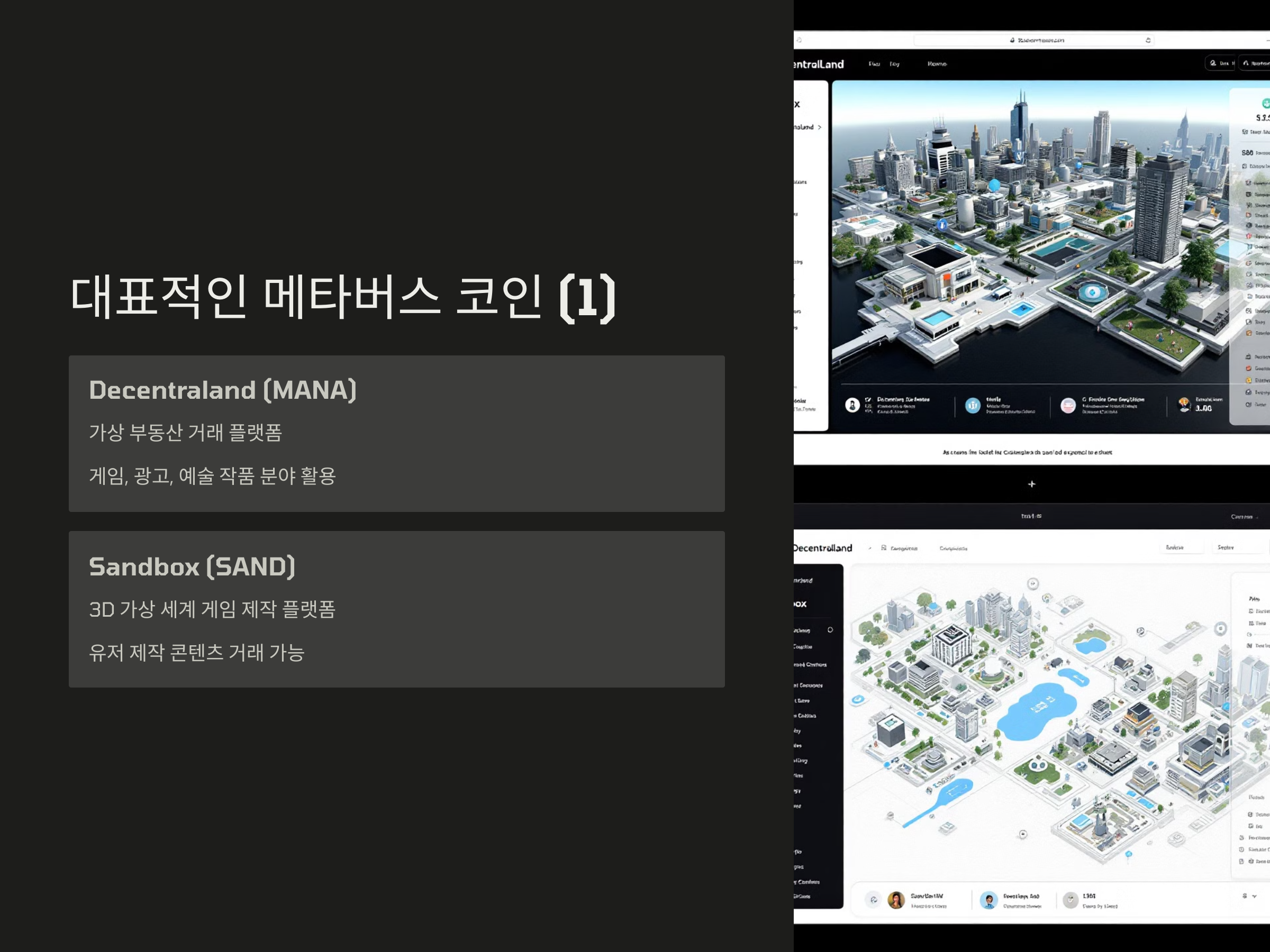Select the radio circle in dark Sandbox sidebar

pyautogui.click(x=830, y=630)
